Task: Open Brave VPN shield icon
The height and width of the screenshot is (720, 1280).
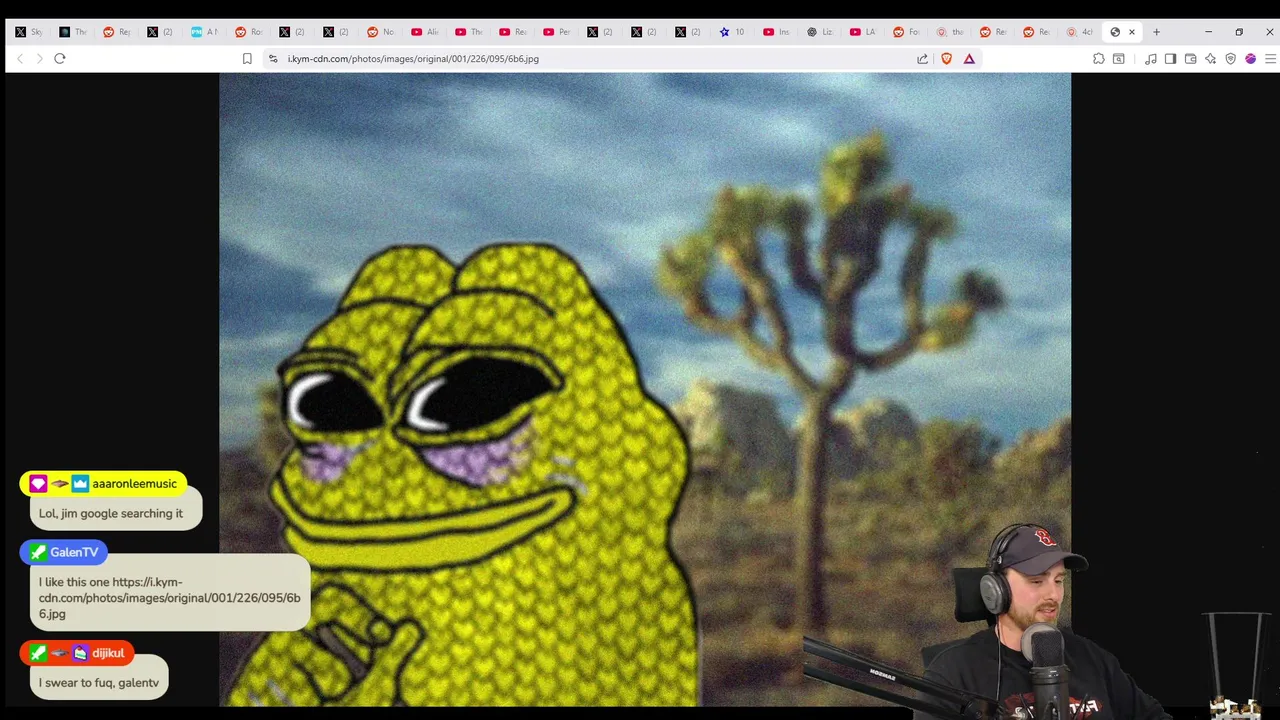Action: 1230,59
